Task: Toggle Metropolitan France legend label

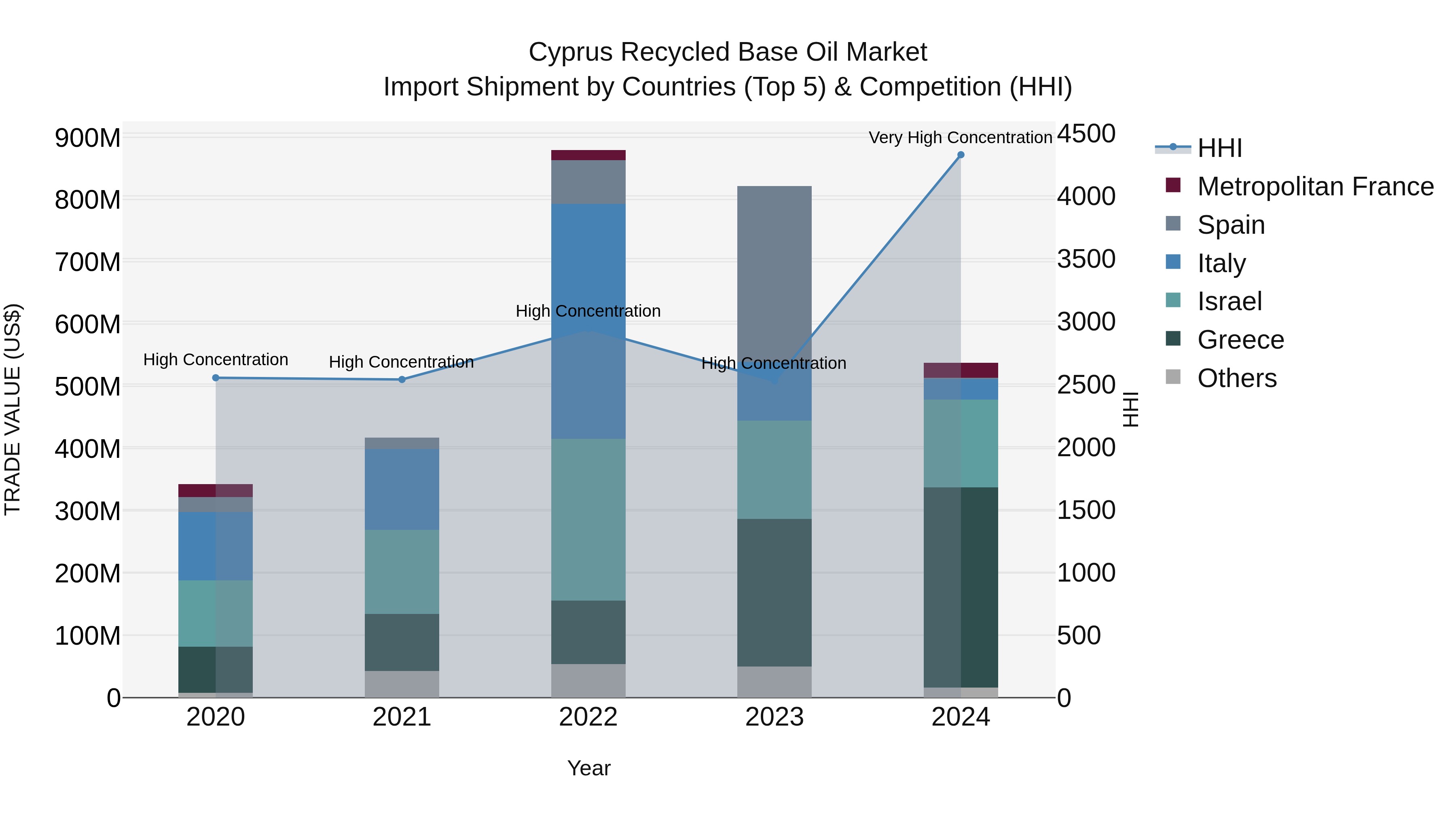Action: 1315,186
